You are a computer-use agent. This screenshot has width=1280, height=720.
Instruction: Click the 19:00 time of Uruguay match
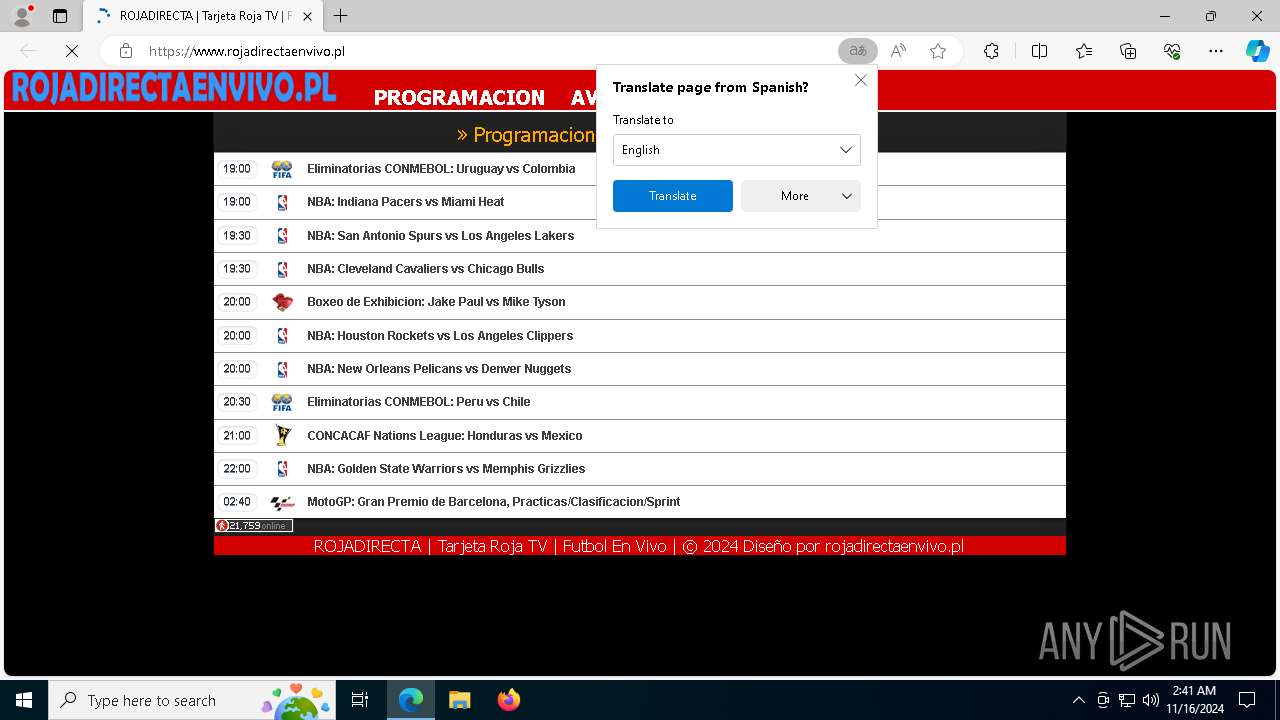pyautogui.click(x=237, y=169)
